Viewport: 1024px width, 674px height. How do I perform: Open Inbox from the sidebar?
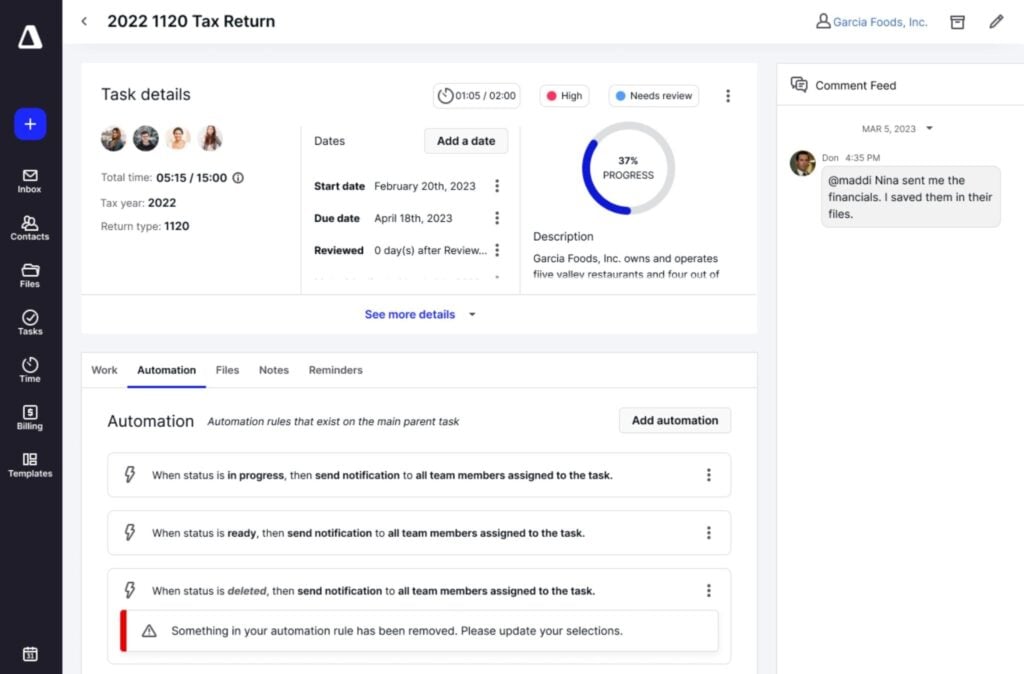[x=29, y=181]
